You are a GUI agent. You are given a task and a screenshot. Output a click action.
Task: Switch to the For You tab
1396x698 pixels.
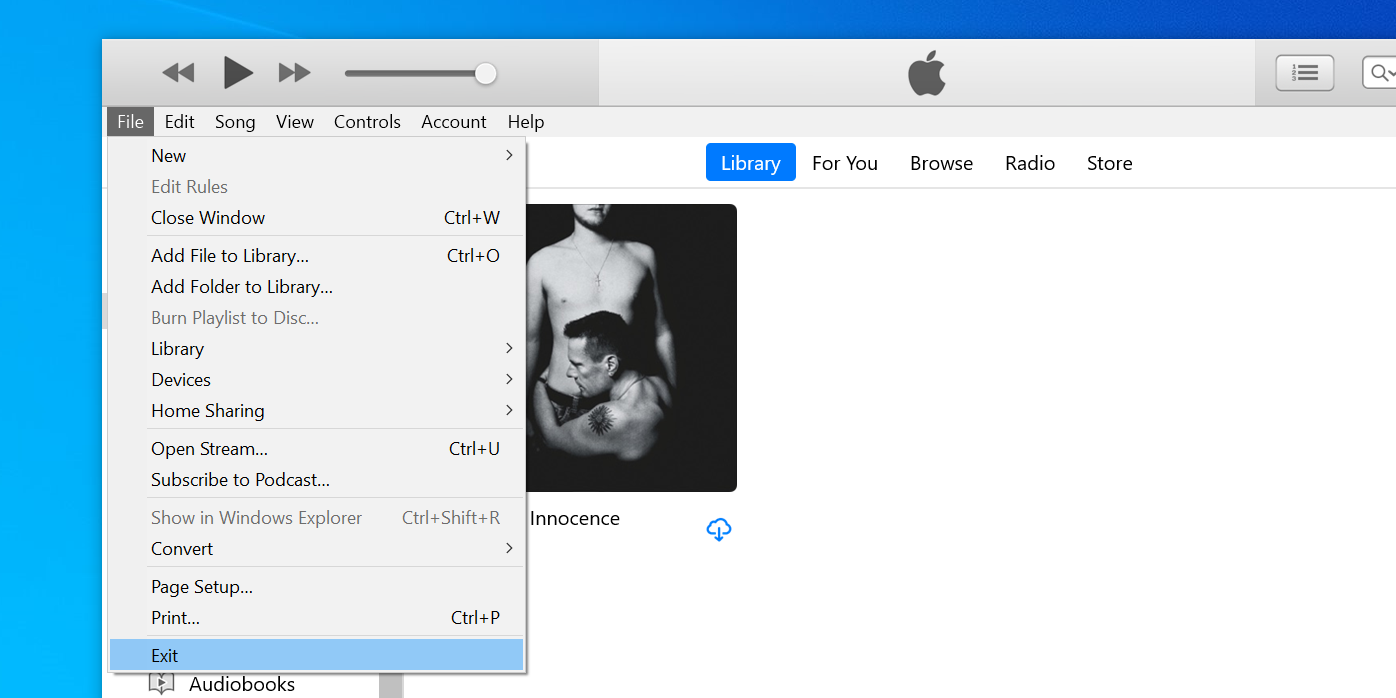(845, 162)
